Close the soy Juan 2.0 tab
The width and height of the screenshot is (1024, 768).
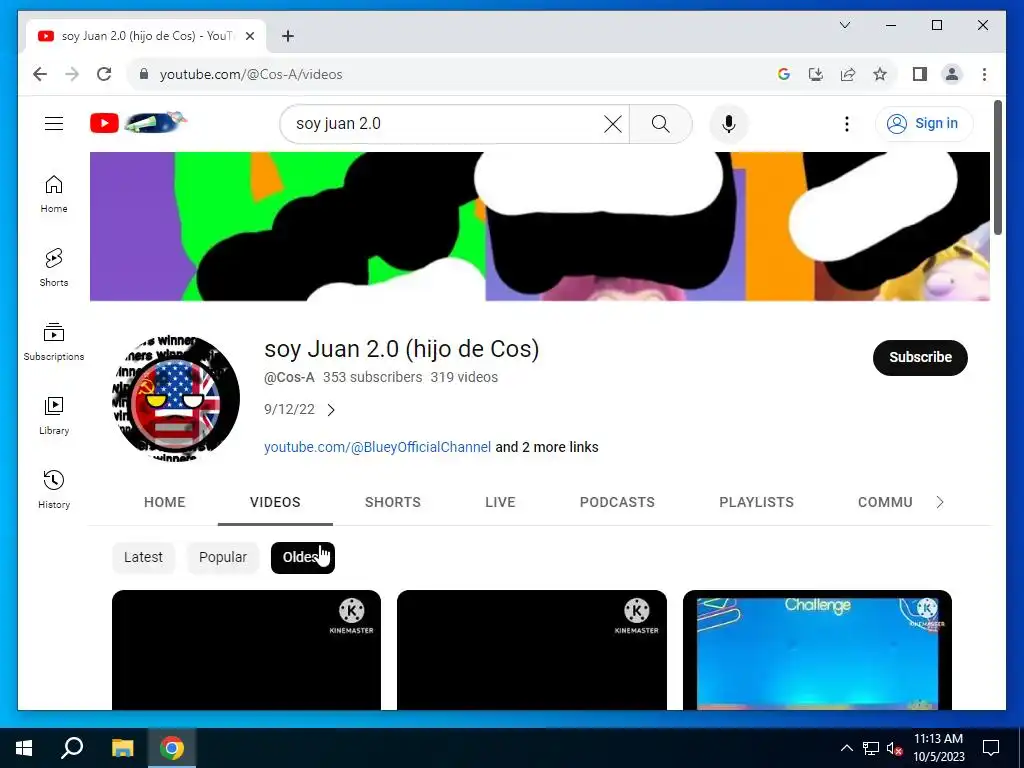tap(249, 36)
